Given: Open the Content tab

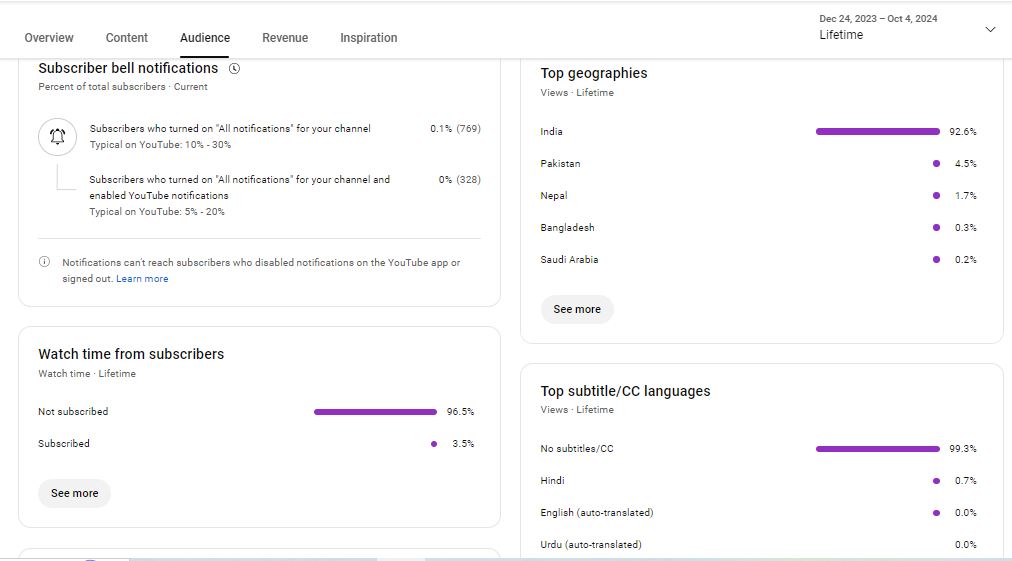Looking at the screenshot, I should (127, 38).
